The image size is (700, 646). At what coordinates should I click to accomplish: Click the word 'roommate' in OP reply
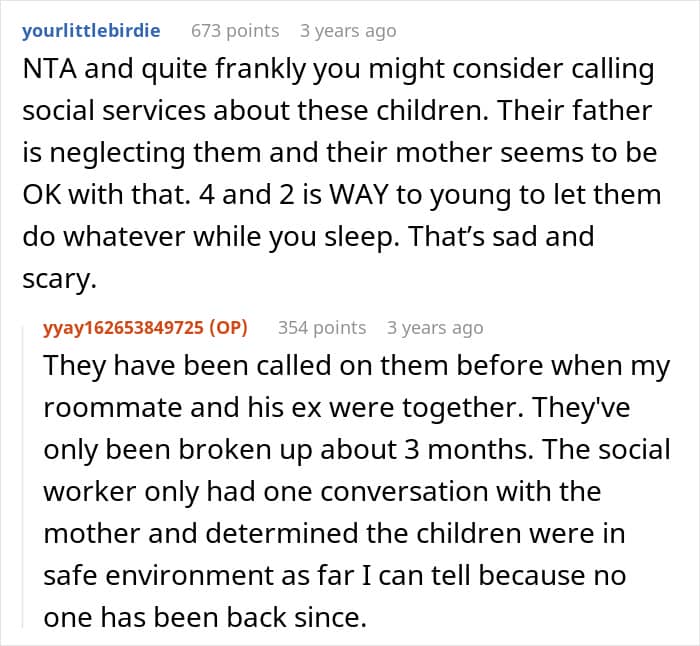[113, 408]
